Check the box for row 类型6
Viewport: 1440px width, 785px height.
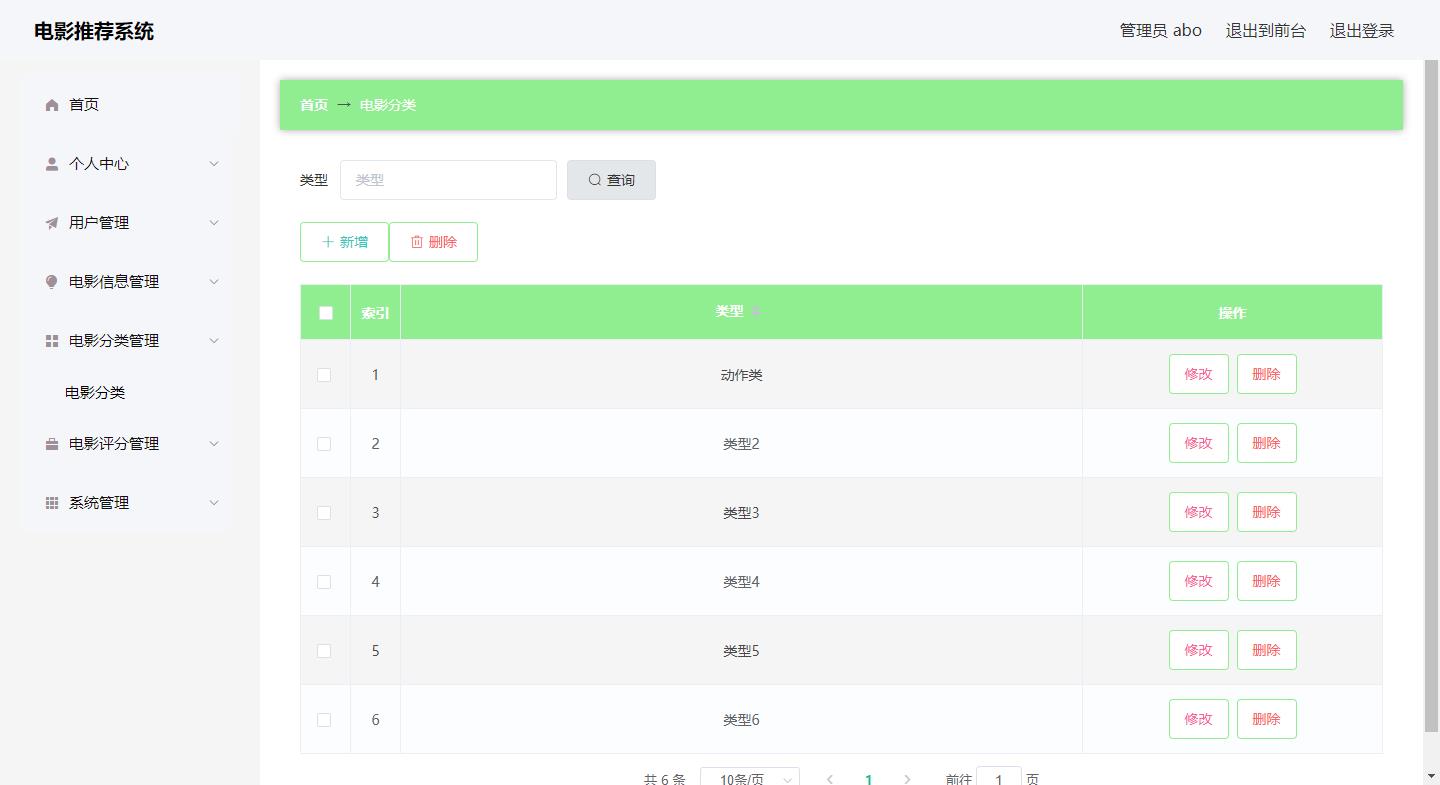(x=324, y=720)
